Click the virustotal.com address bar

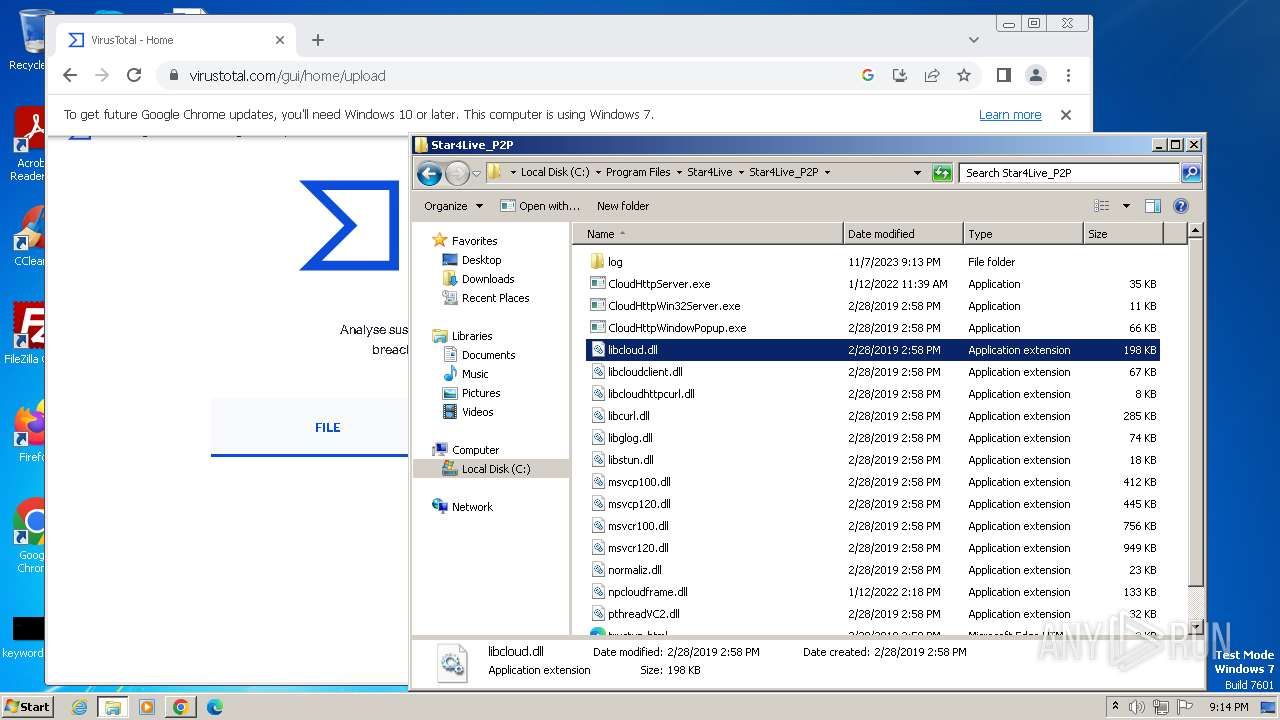click(510, 75)
